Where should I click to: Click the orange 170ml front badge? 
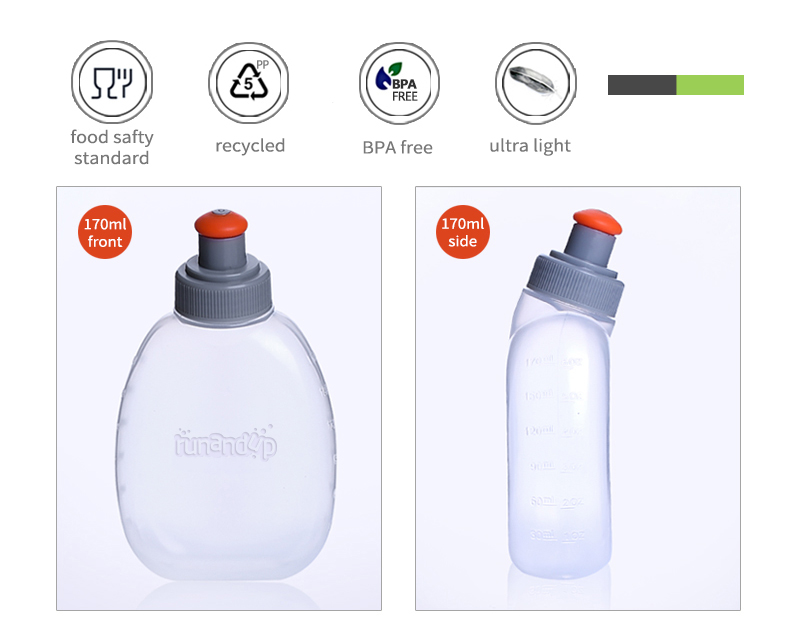pos(105,232)
